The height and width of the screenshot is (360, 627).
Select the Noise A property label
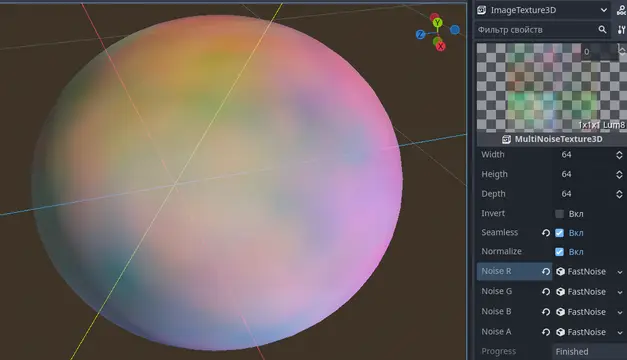coord(496,332)
